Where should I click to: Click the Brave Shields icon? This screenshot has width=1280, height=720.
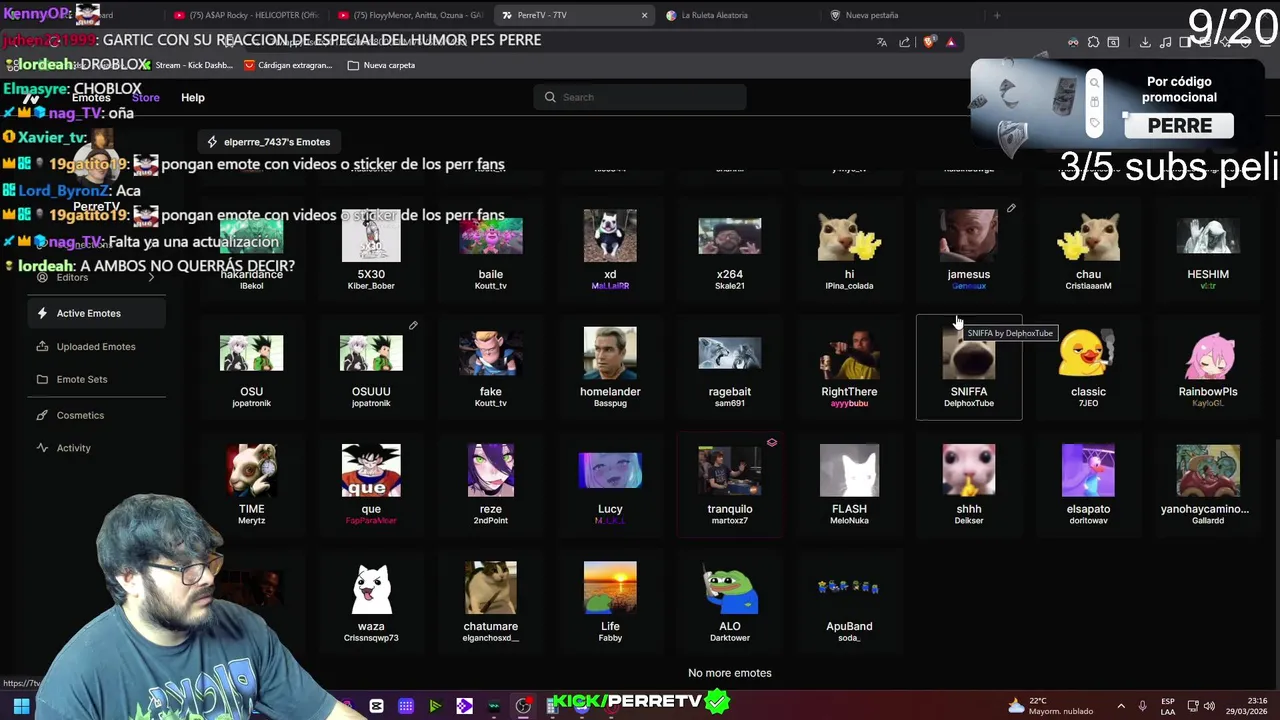929,42
